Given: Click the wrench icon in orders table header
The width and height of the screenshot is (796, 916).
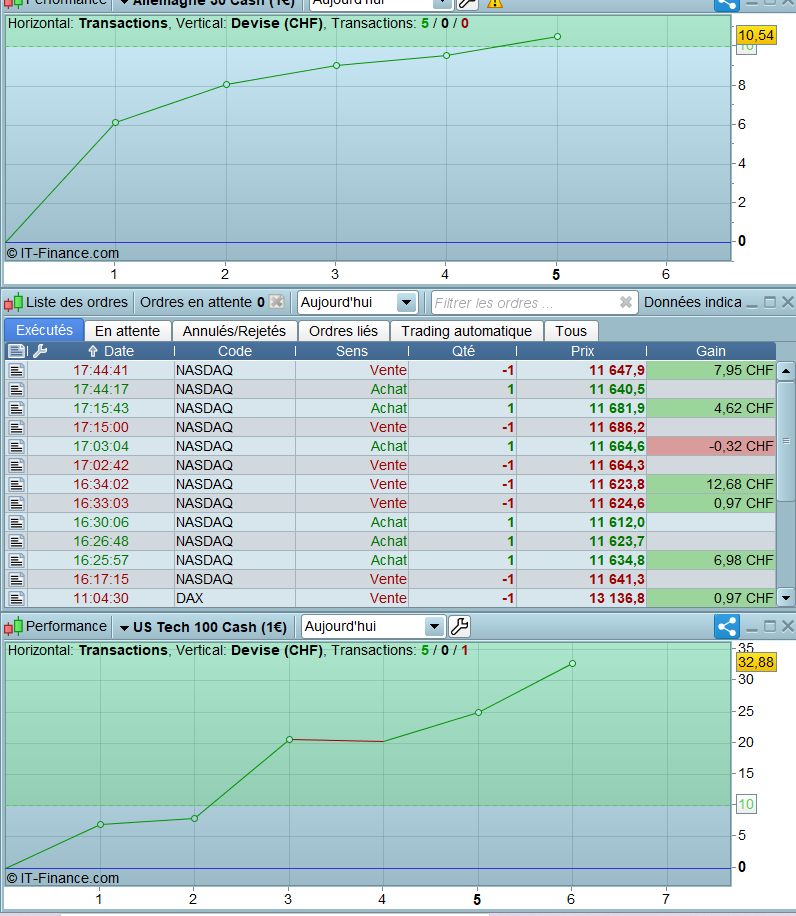Looking at the screenshot, I should (40, 351).
